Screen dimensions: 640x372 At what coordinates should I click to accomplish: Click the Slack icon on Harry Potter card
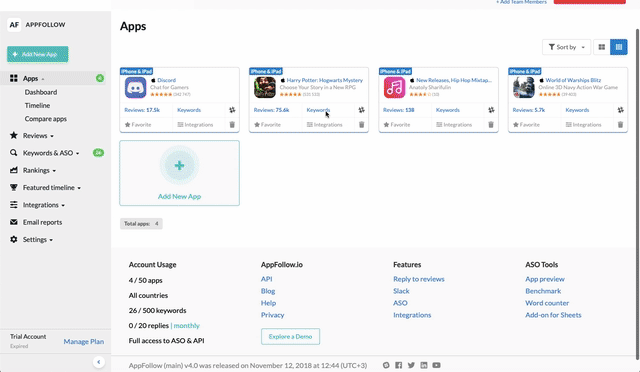[x=362, y=110]
